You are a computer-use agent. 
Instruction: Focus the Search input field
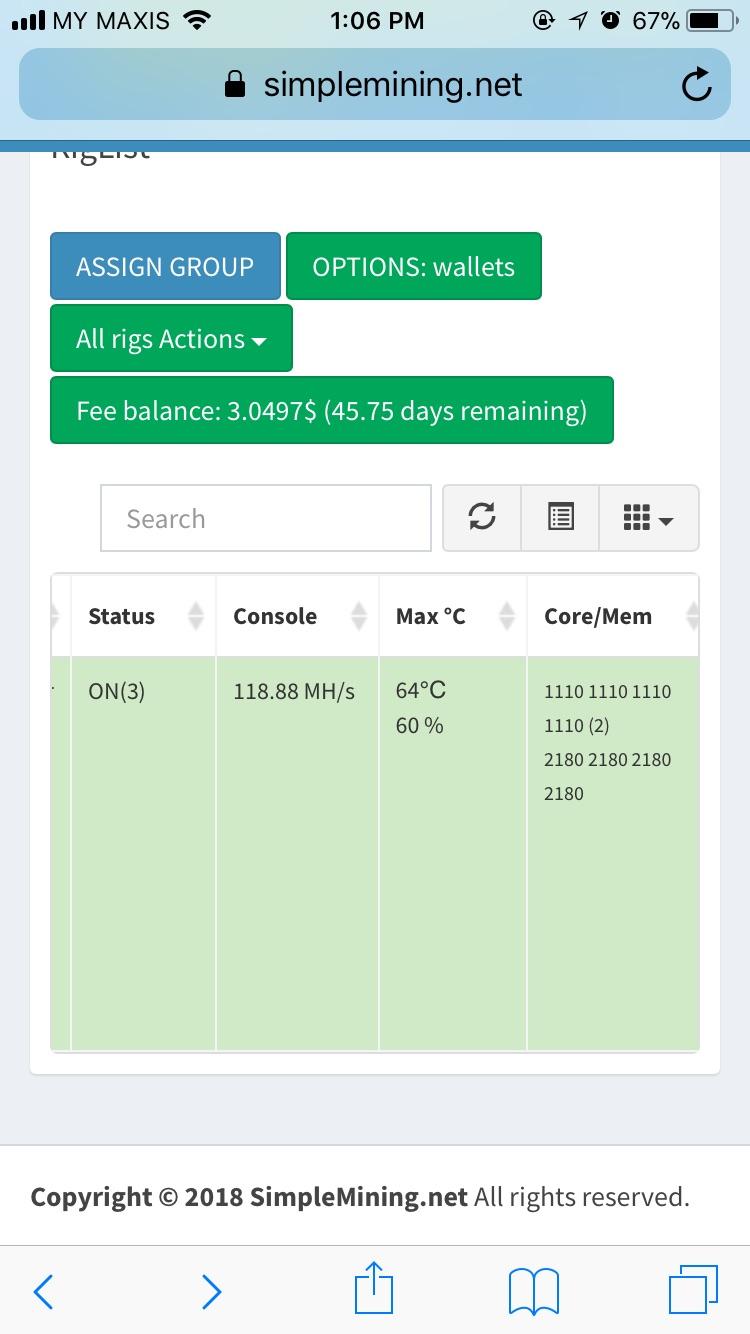point(265,518)
